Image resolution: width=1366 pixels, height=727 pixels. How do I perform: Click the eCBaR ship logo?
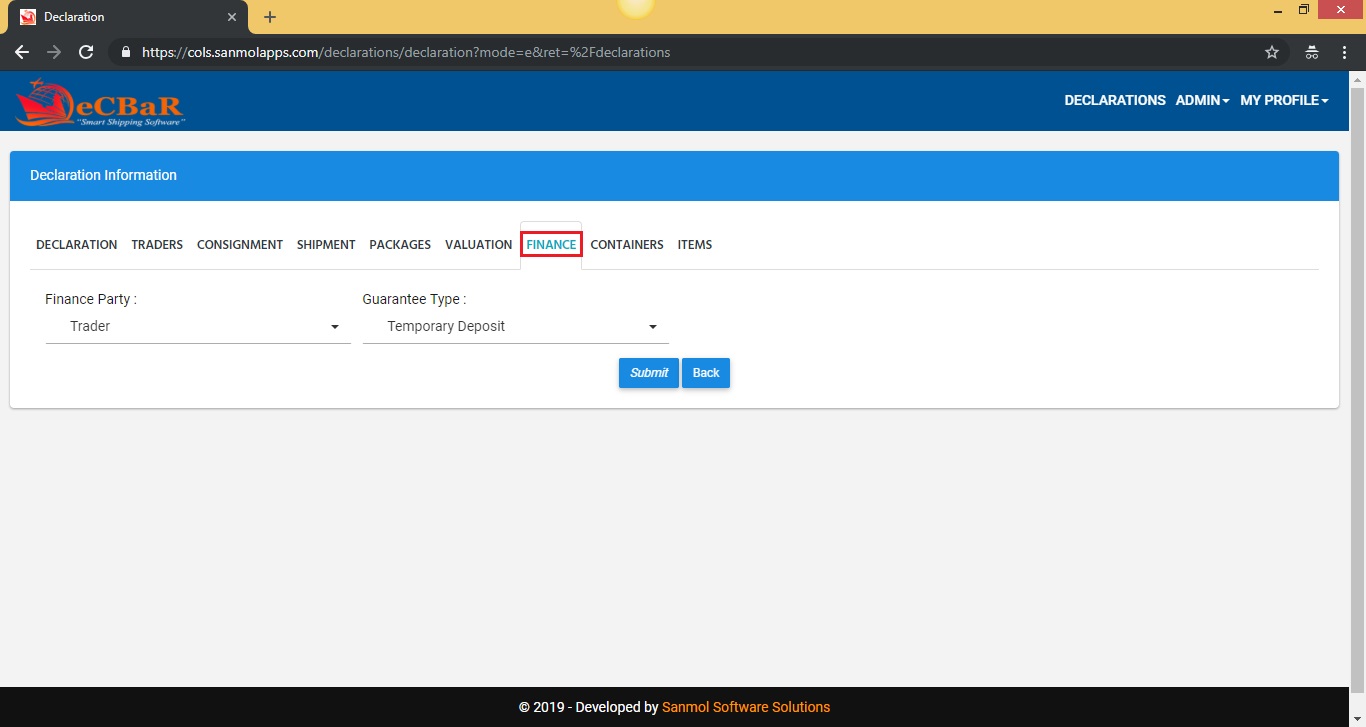point(100,102)
